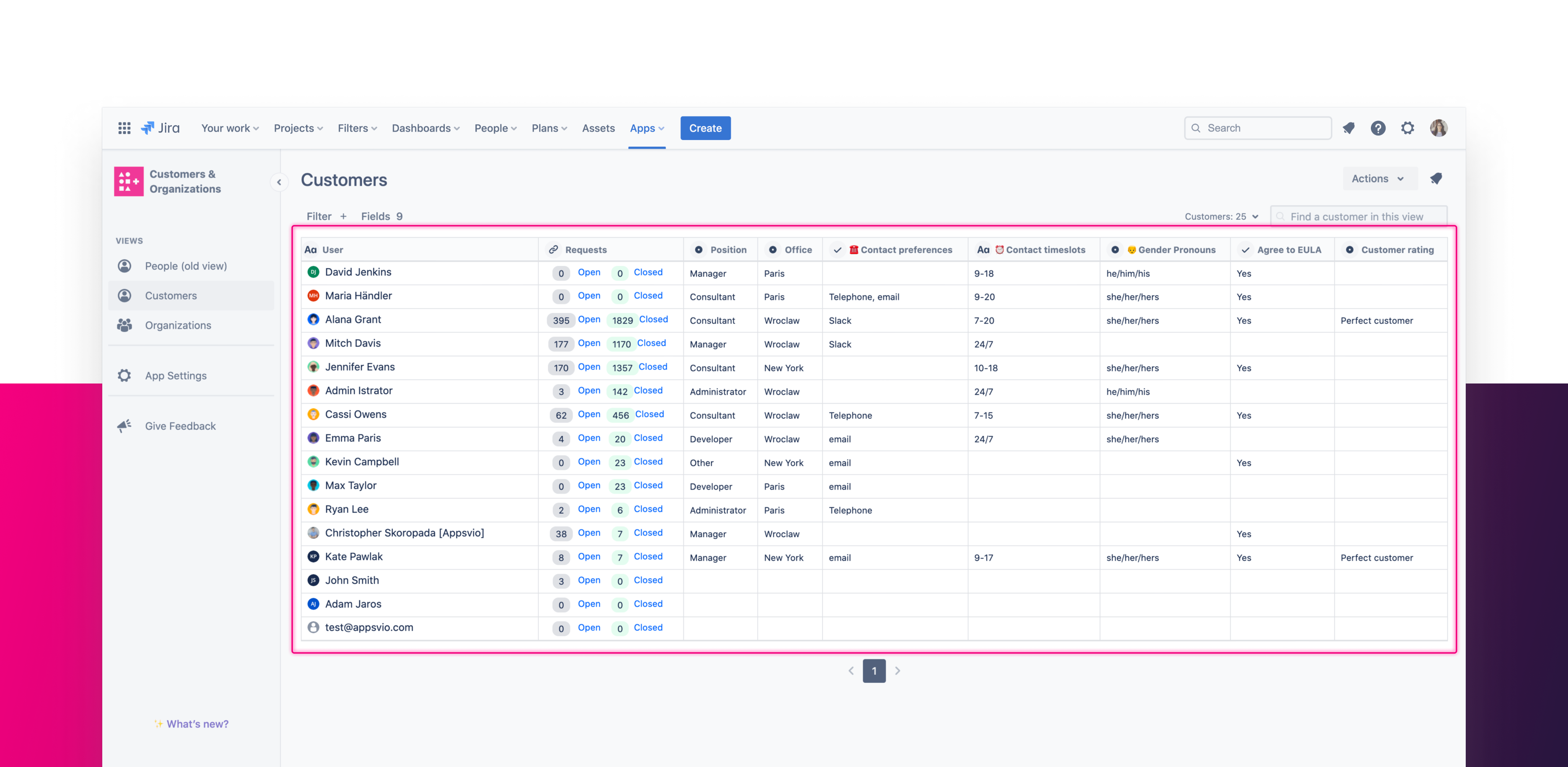Click the blue Create button

point(705,128)
